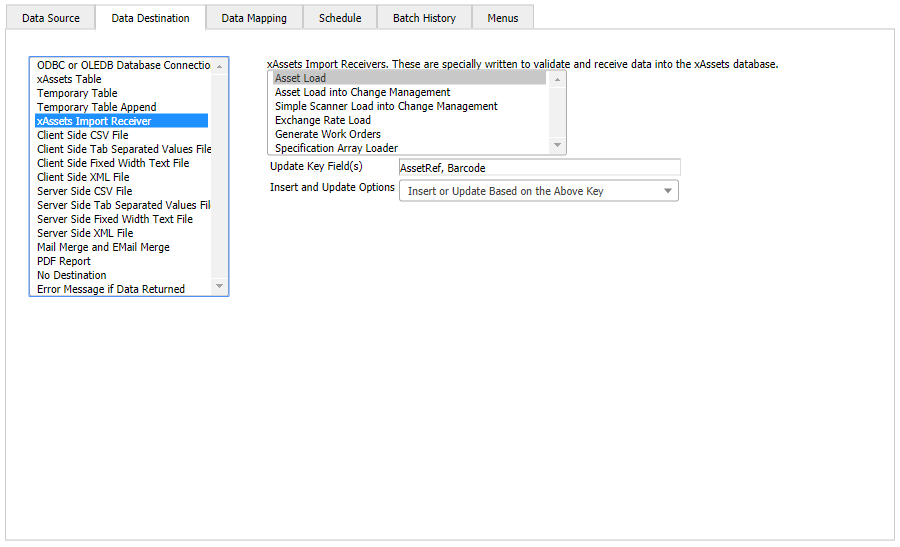Choose Client Side XML File
The height and width of the screenshot is (547, 900).
[123, 177]
